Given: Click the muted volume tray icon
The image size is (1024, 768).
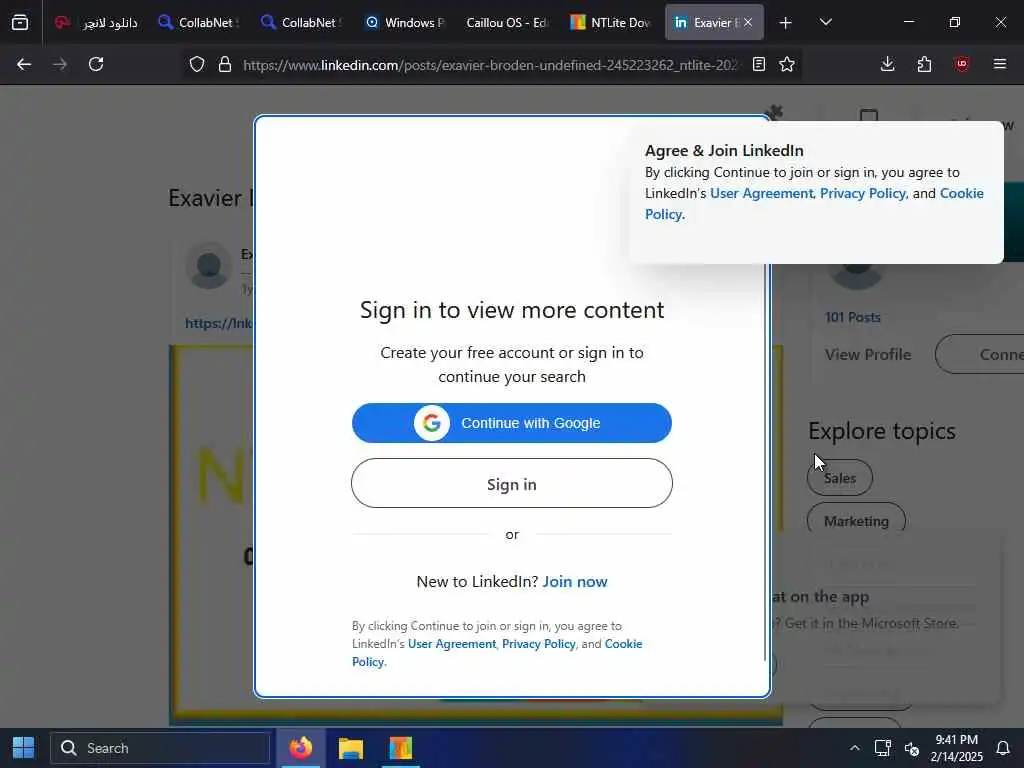Looking at the screenshot, I should [x=912, y=748].
